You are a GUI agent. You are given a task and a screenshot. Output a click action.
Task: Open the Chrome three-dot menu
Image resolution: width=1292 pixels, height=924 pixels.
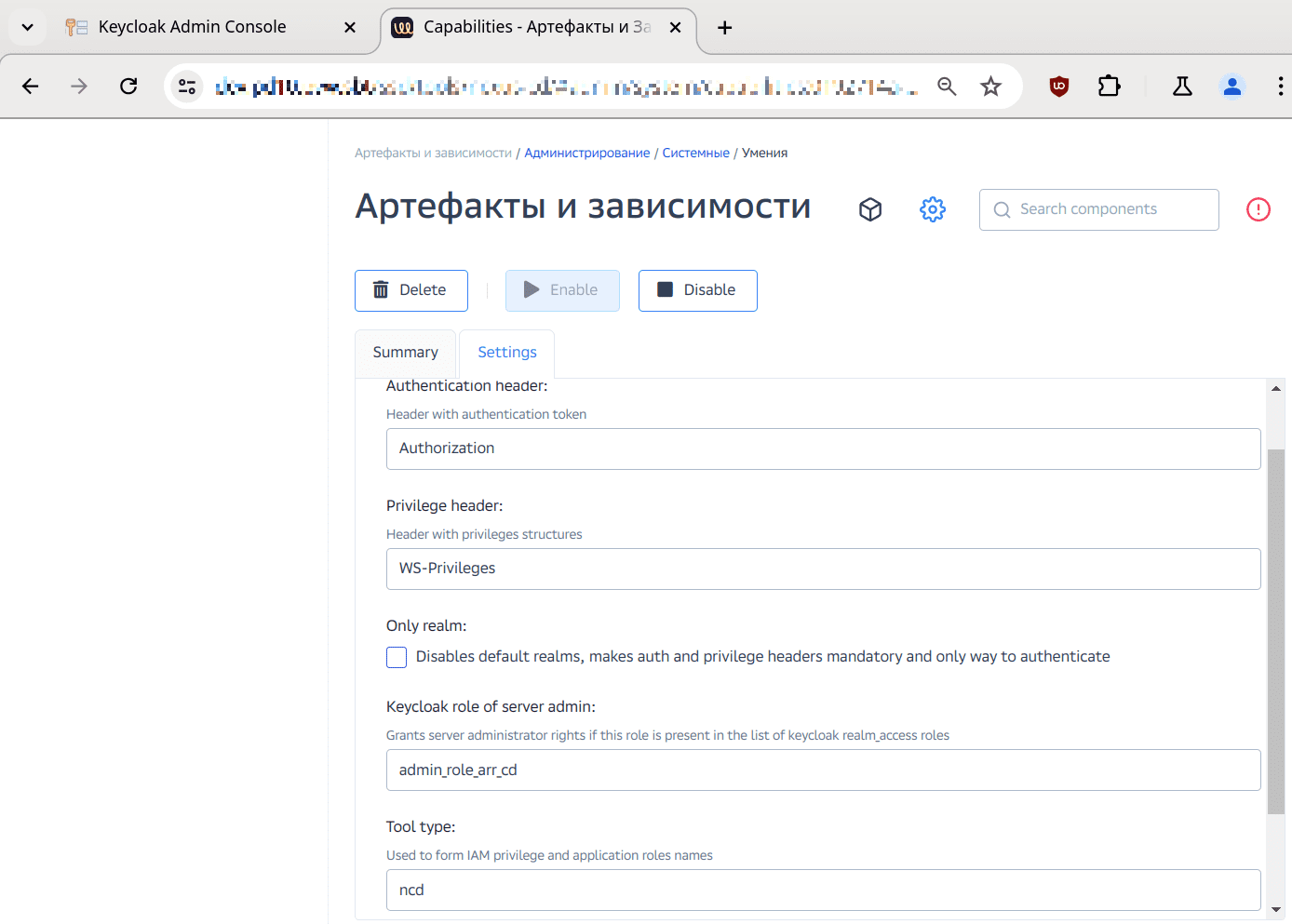tap(1280, 87)
